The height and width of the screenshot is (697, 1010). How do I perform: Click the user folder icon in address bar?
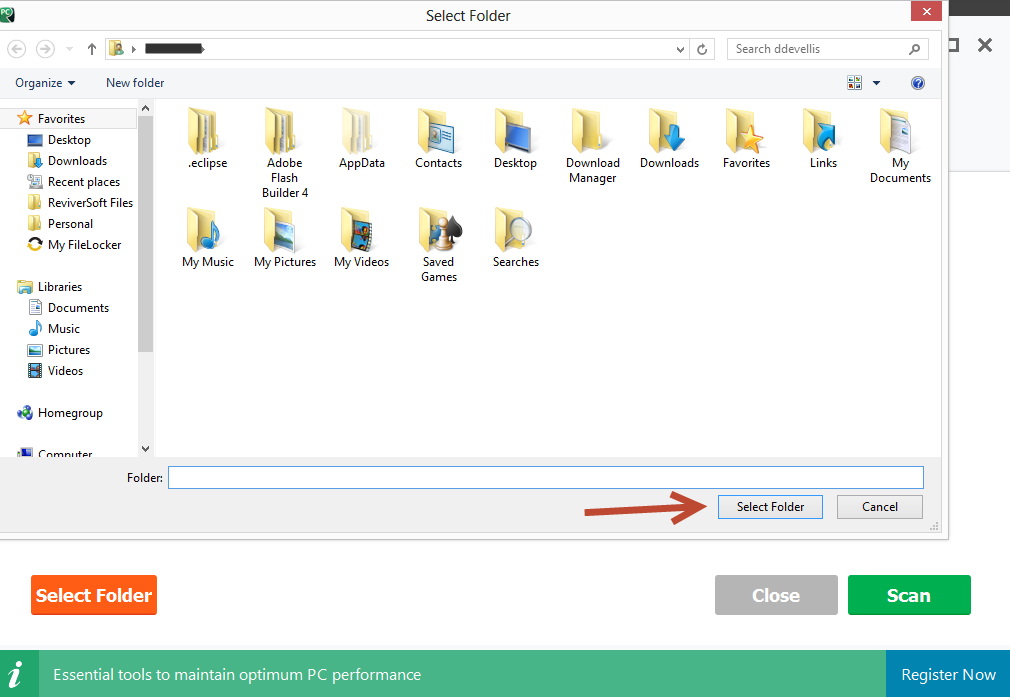[117, 48]
